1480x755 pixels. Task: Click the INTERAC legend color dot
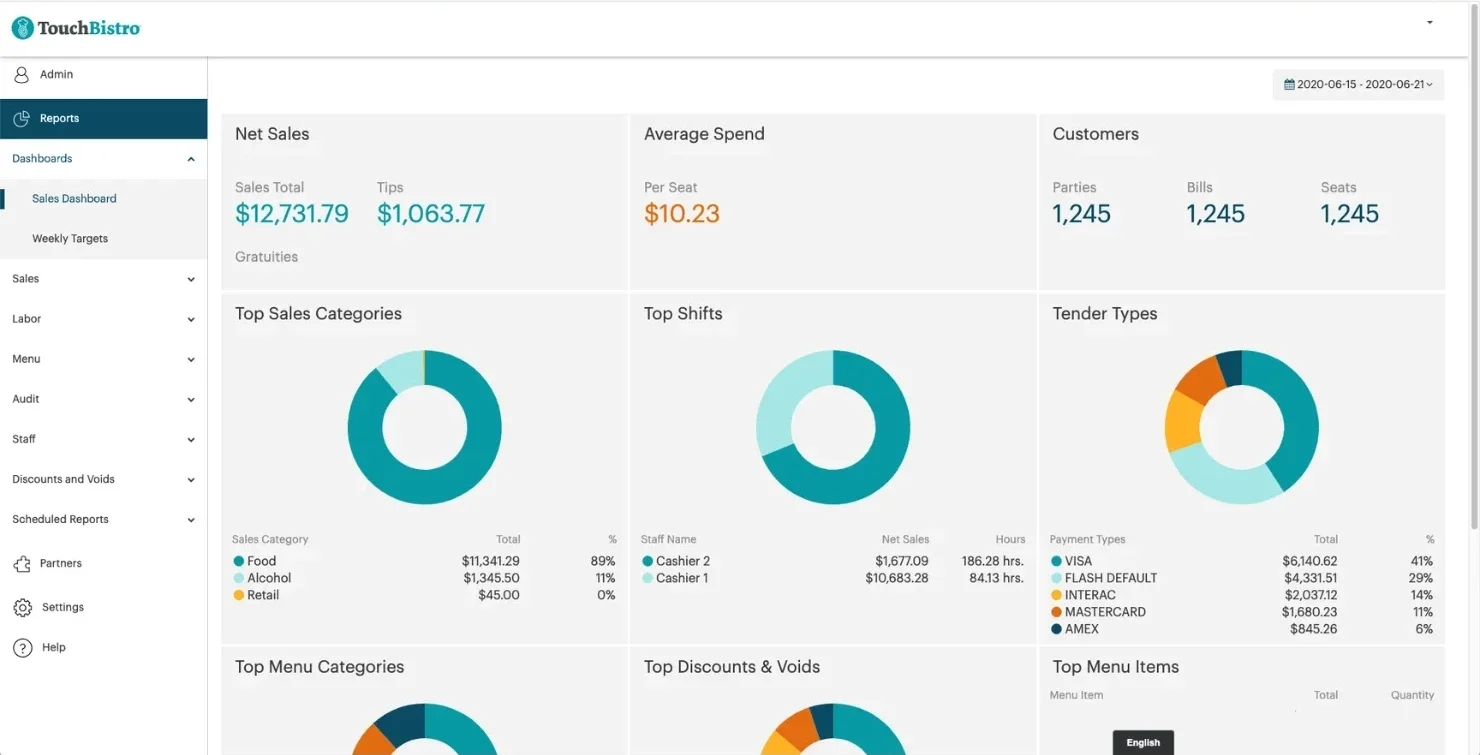[1057, 596]
